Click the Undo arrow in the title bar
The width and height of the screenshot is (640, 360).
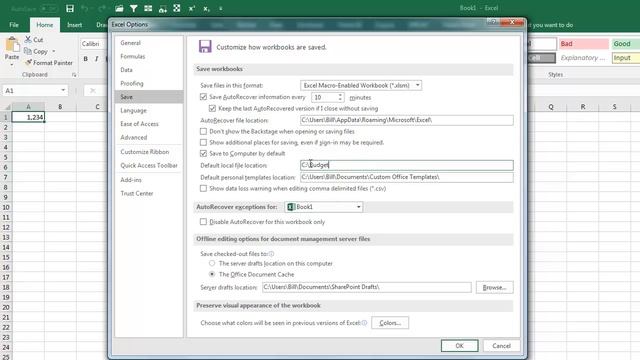[x=85, y=8]
